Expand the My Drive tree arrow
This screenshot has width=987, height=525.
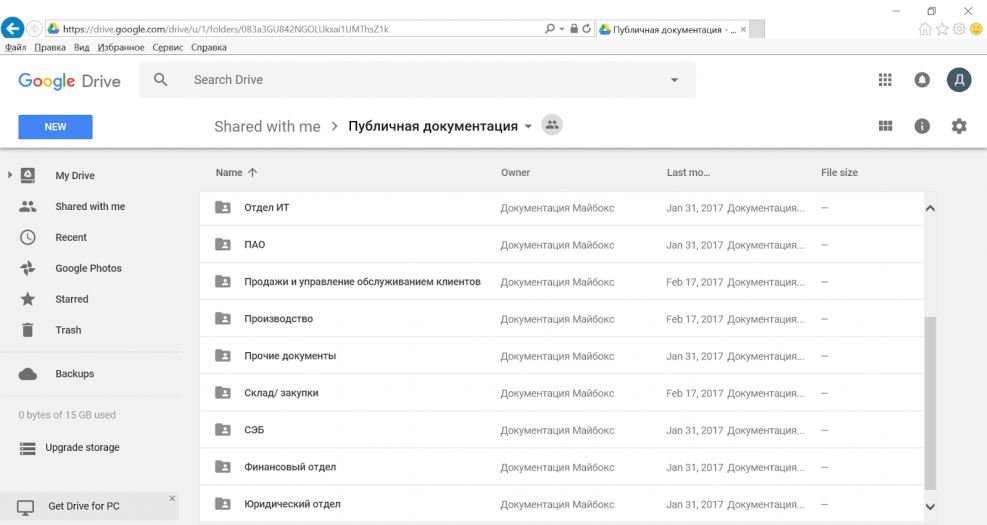tap(10, 176)
